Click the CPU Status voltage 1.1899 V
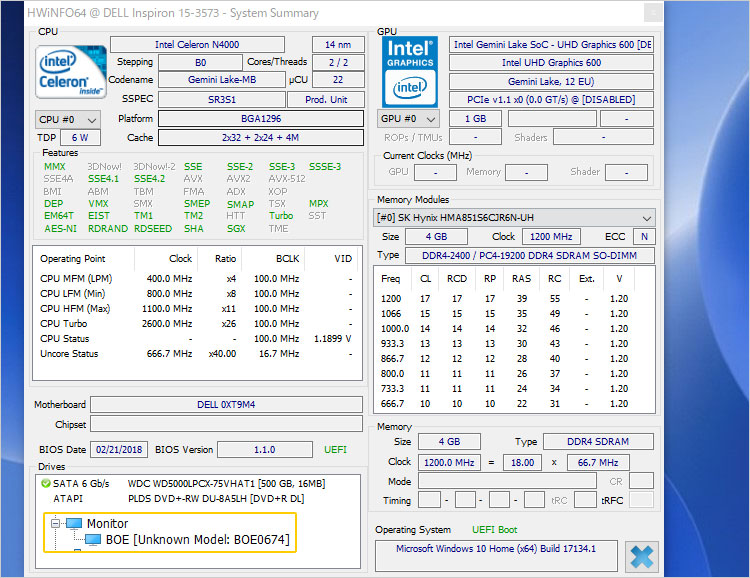750x578 pixels. 332,339
